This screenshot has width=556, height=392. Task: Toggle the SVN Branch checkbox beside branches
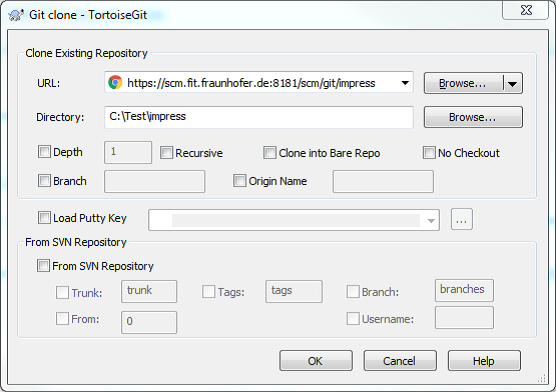pyautogui.click(x=353, y=292)
